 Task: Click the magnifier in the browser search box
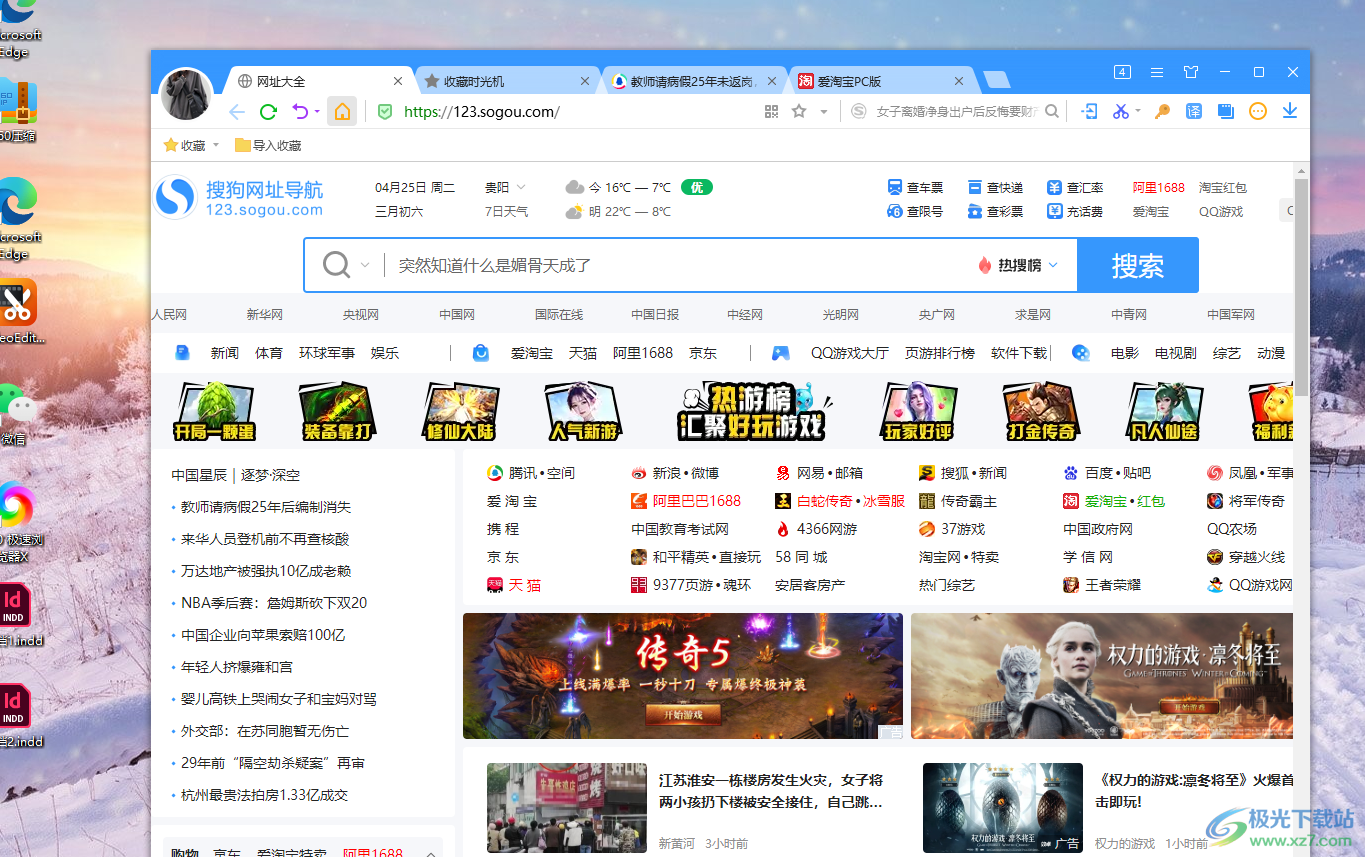(x=1052, y=112)
